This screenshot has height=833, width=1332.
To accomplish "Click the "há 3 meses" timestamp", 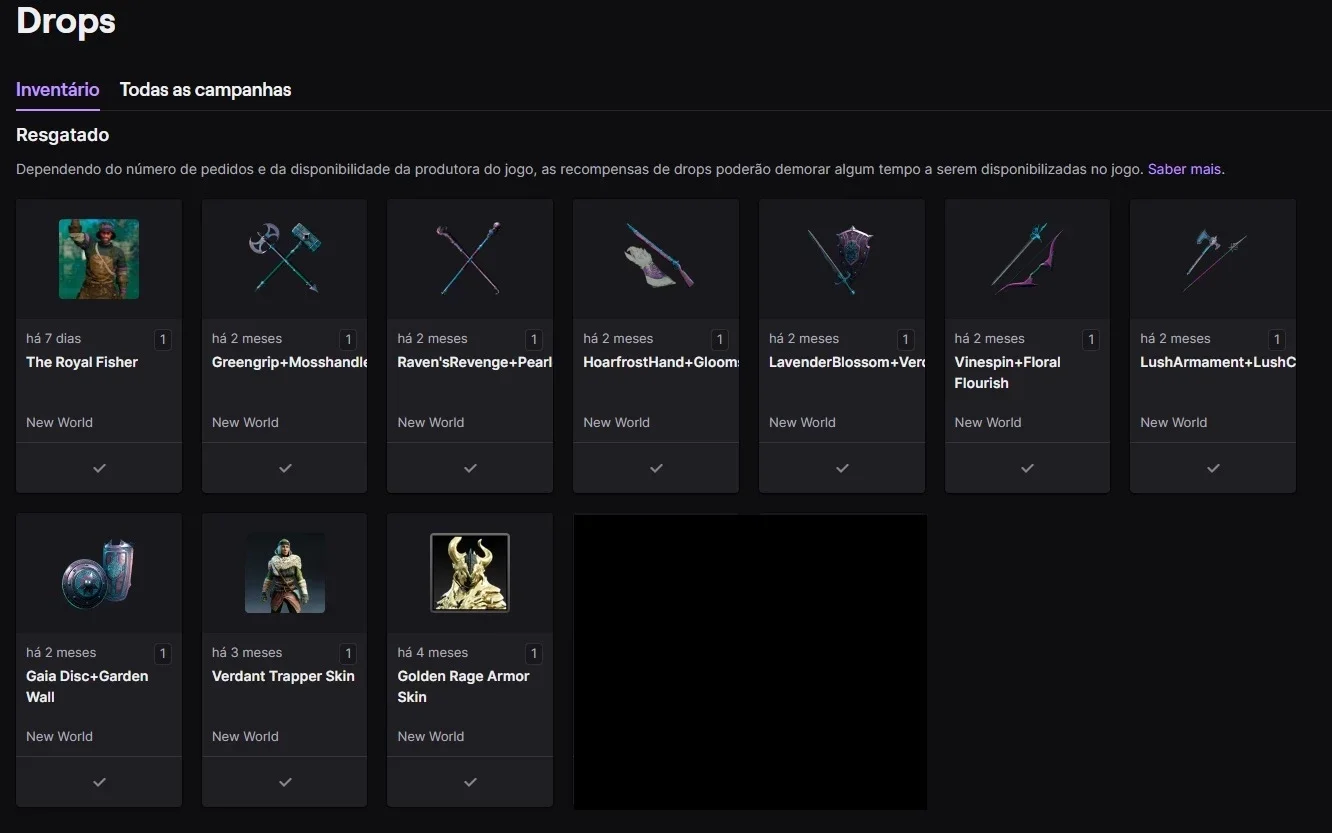I will [247, 652].
